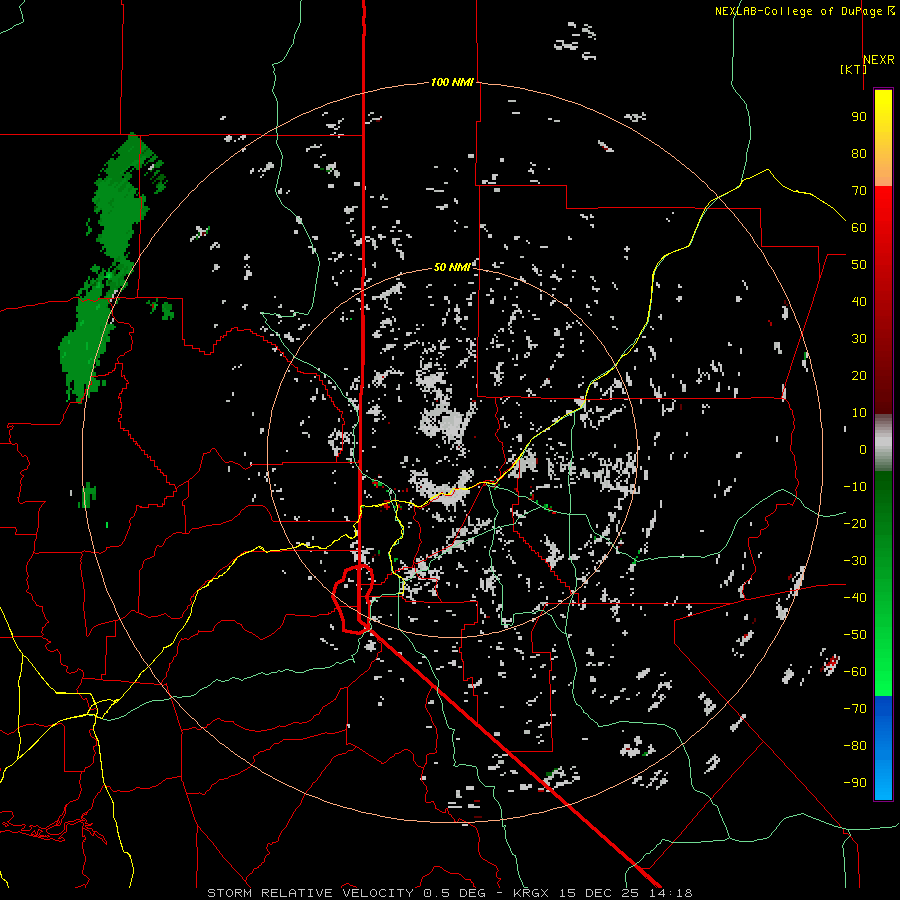Click the 30 value on the velocity scale

click(x=859, y=339)
